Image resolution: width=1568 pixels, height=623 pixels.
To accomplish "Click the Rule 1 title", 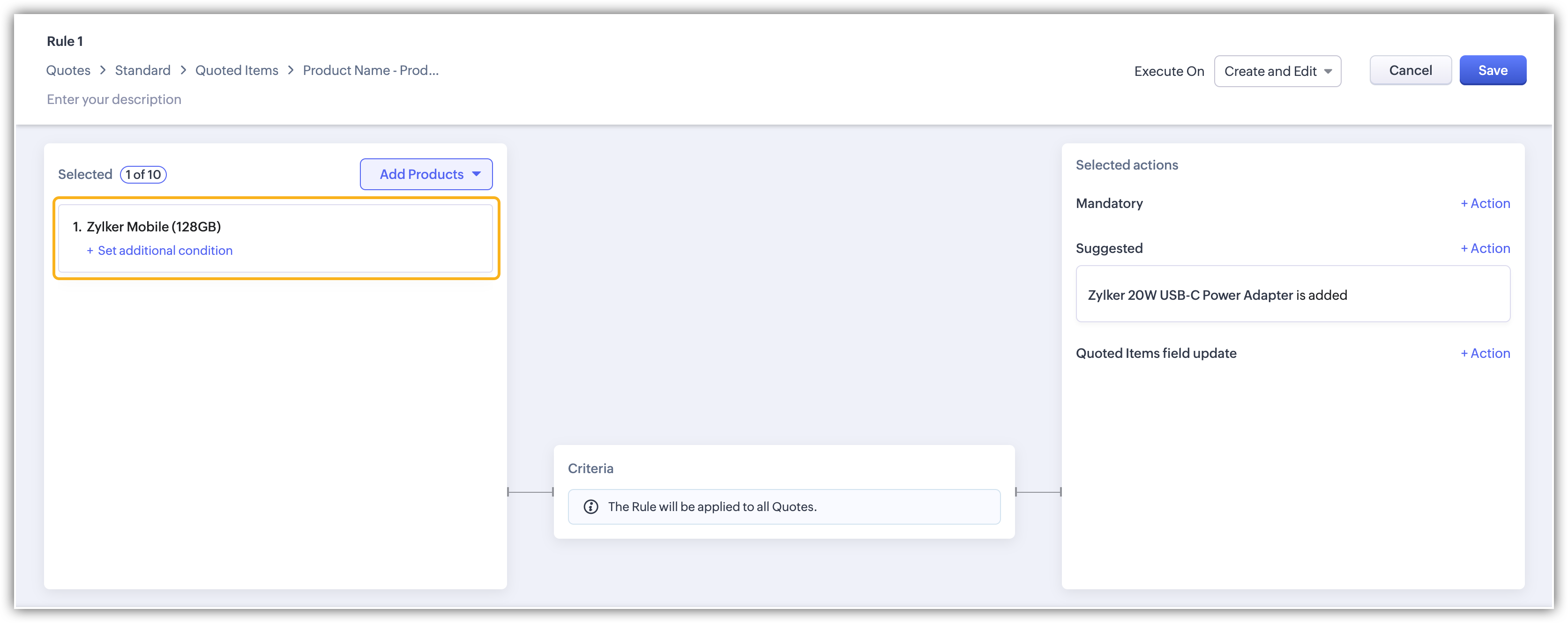I will pos(65,41).
